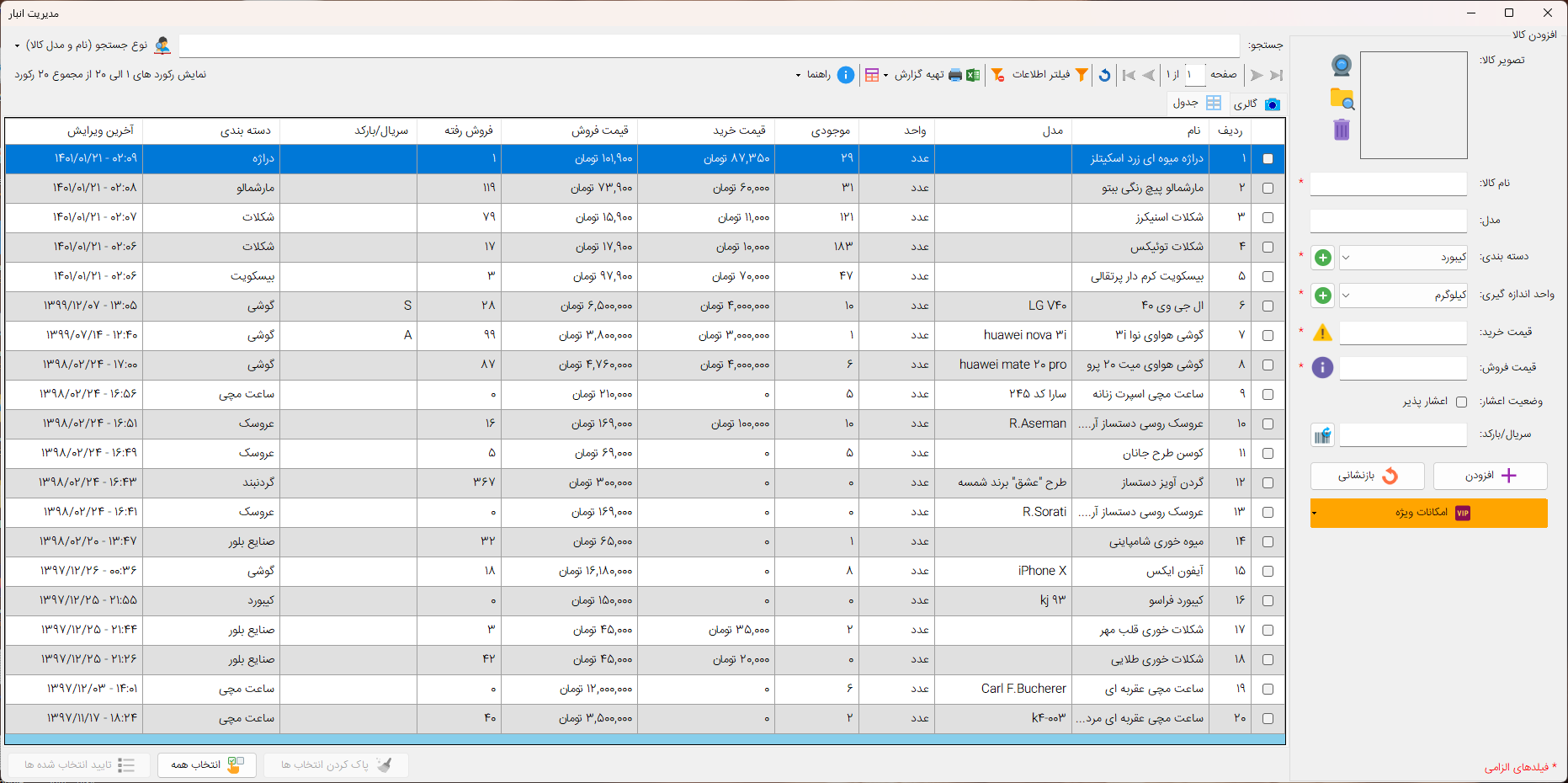Viewport: 1568px width, 783px height.
Task: Tick checkbox for دراژه میوه ای row
Action: click(1268, 158)
